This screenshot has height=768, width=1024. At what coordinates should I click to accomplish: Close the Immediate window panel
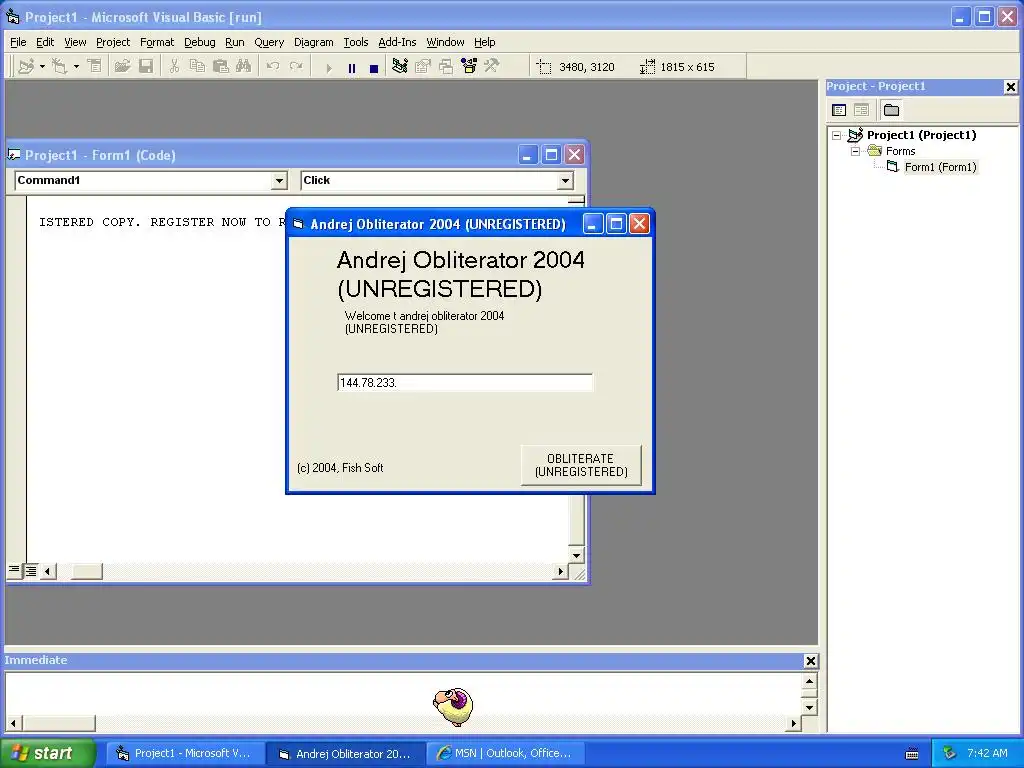(810, 661)
